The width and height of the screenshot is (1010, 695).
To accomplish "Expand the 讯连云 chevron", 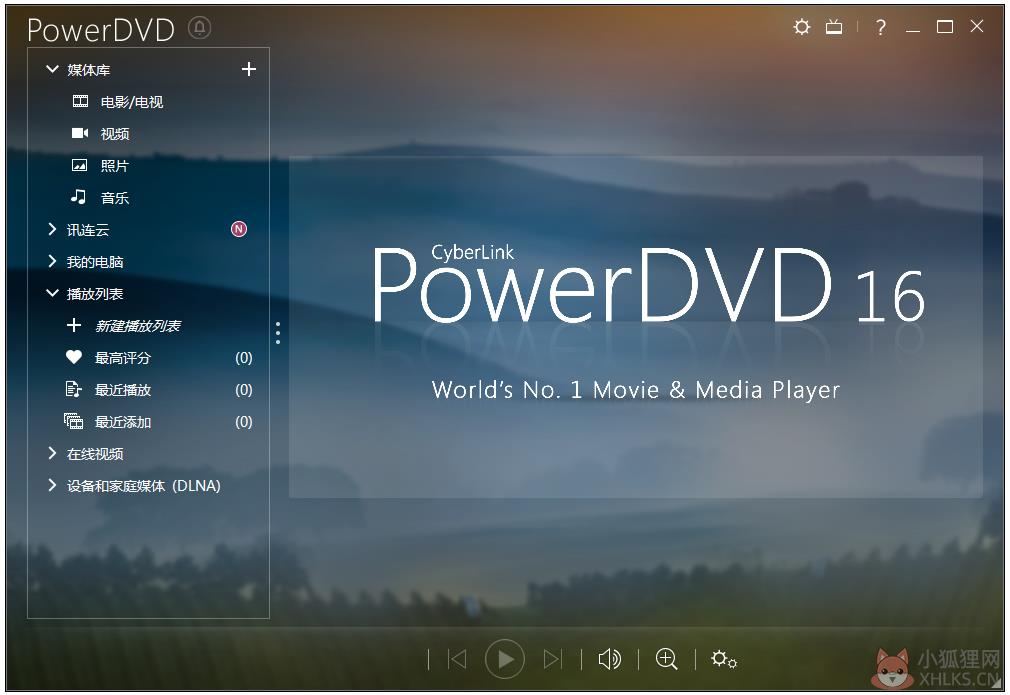I will click(x=52, y=229).
